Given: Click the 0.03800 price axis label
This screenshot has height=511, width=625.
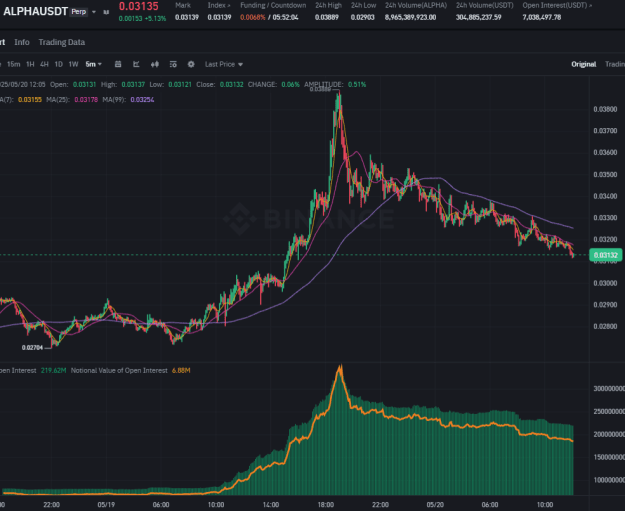Looking at the screenshot, I should coord(605,109).
